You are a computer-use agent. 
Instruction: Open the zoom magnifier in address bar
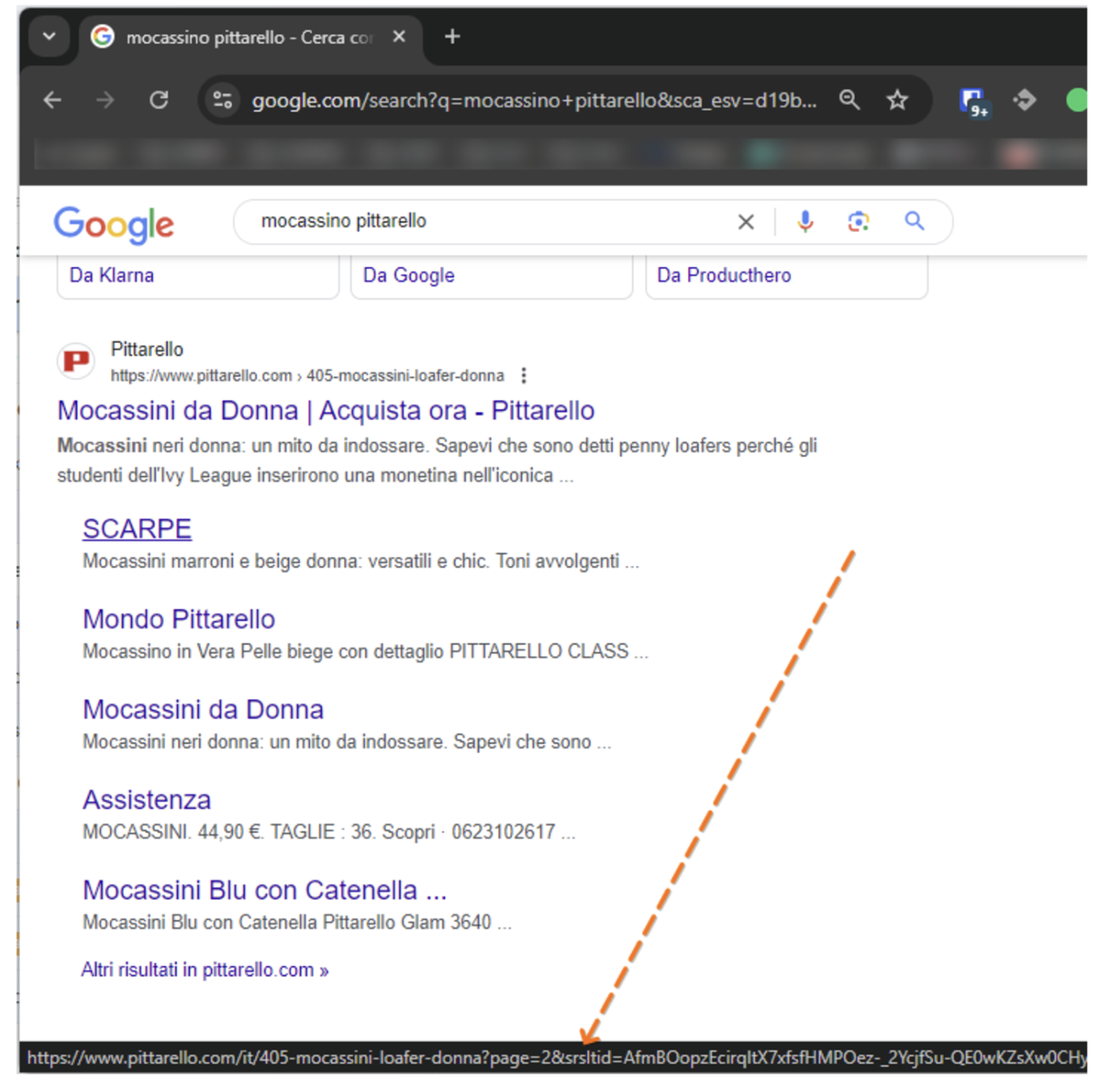[x=849, y=101]
